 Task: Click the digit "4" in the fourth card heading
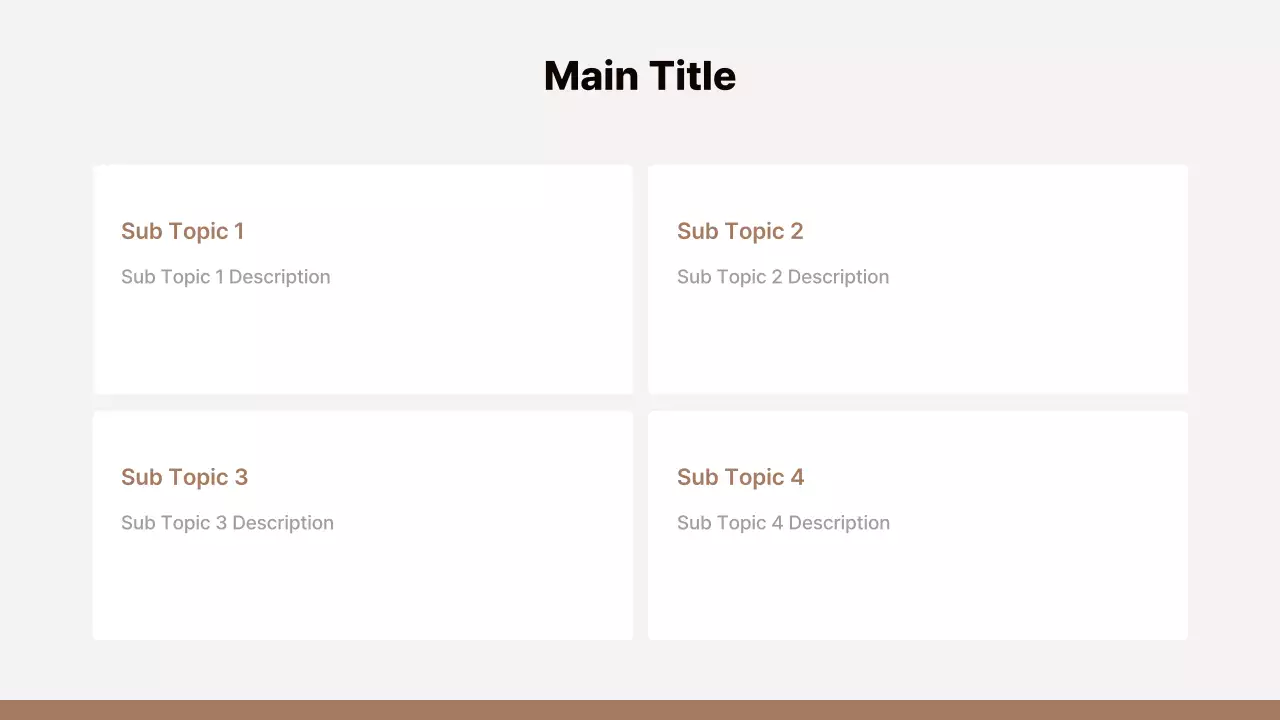tap(797, 477)
